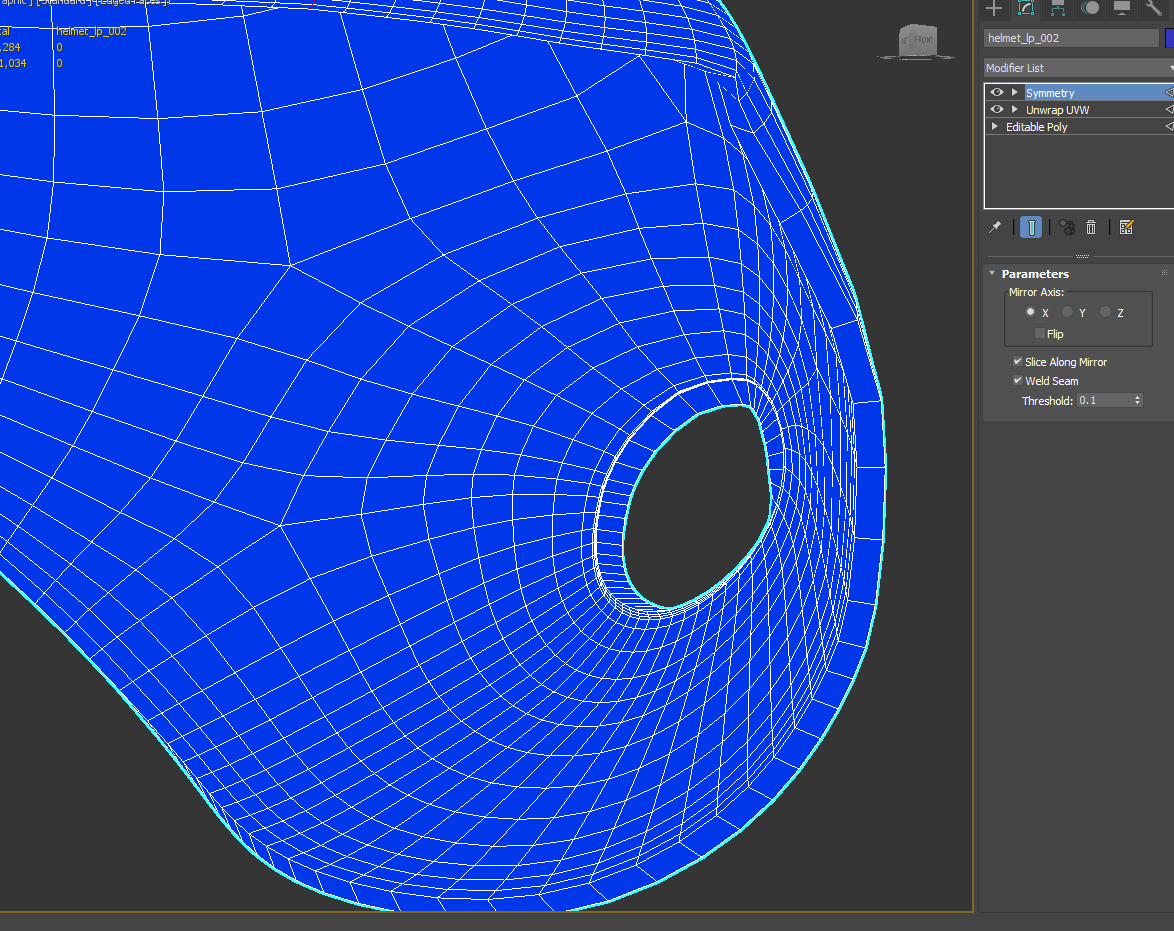
Task: Remove modifier with the trash icon
Action: point(1091,227)
